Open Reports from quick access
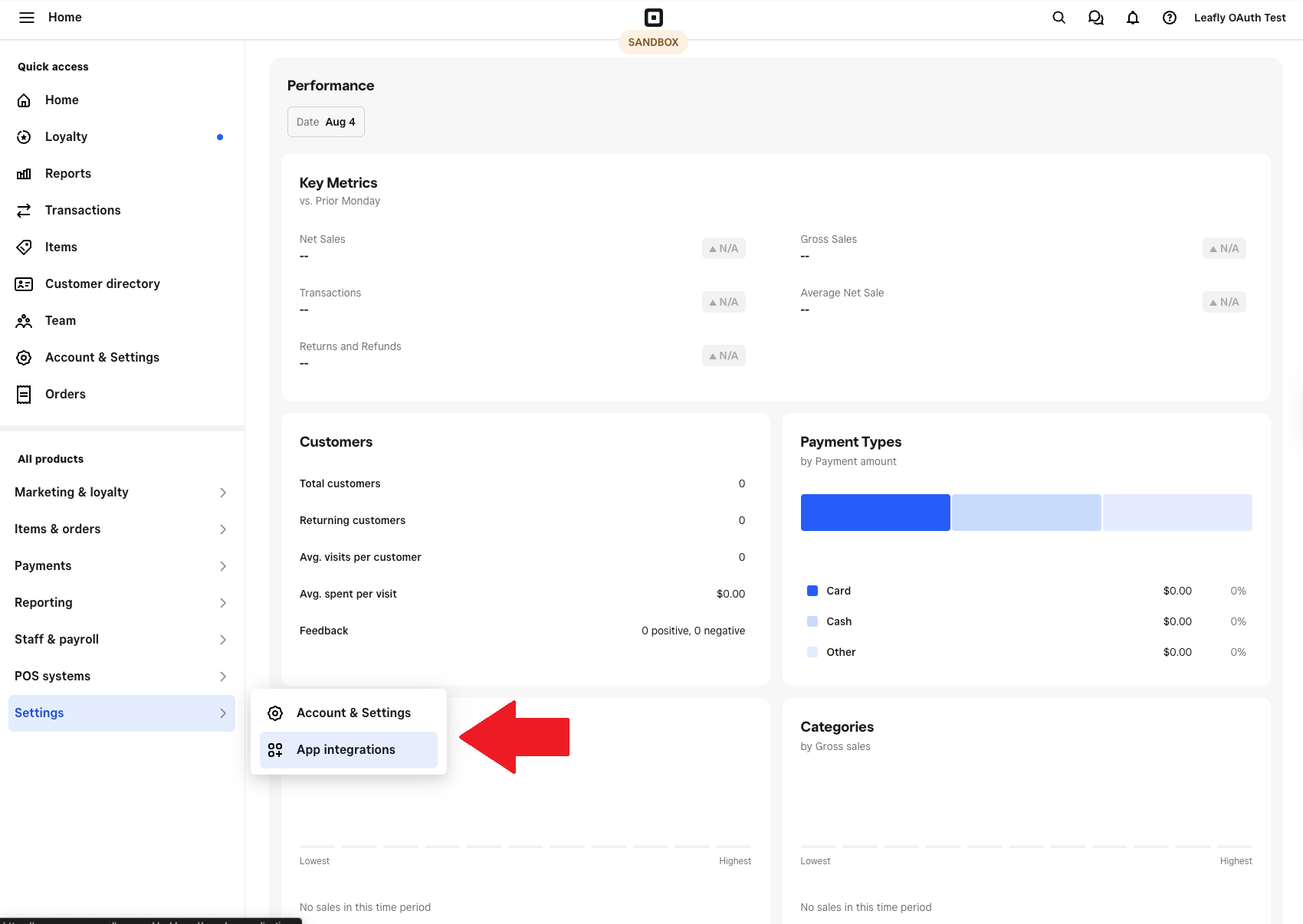The image size is (1303, 924). click(x=67, y=174)
